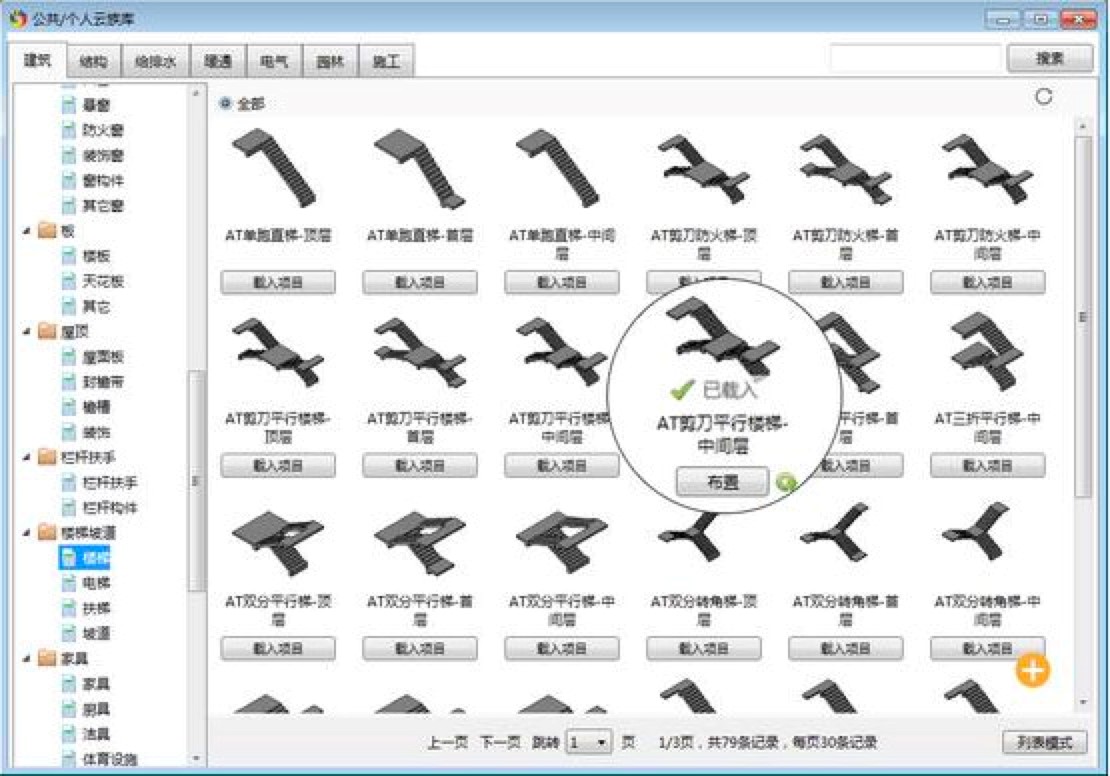This screenshot has width=1110, height=776.
Task: Select the 栏杆构件 category icon
Action: [68, 508]
